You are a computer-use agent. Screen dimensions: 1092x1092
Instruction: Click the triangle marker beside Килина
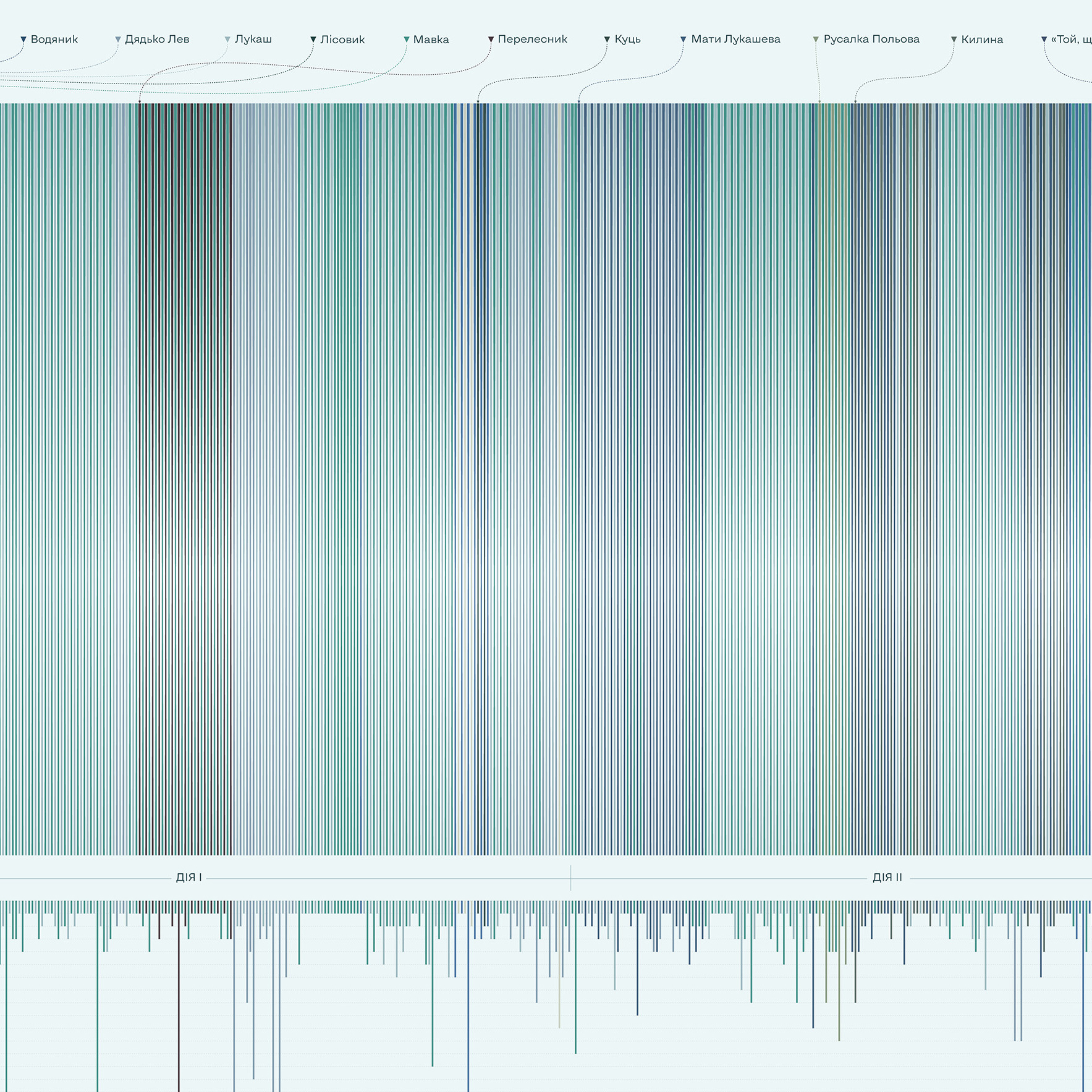954,40
